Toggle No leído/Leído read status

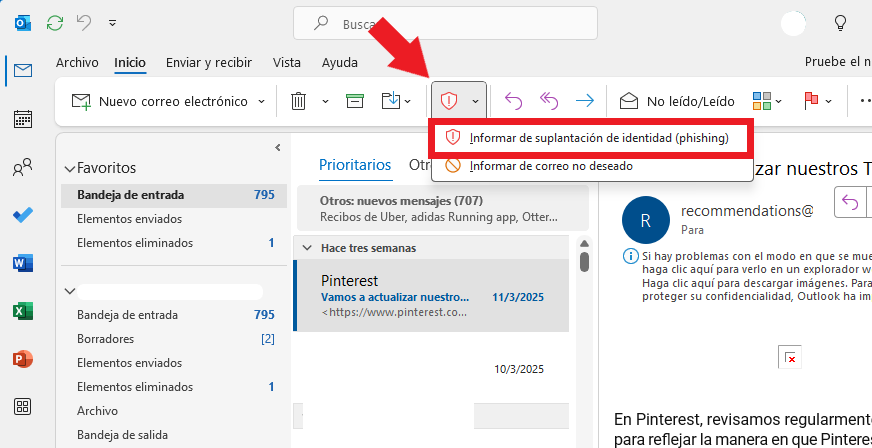(x=677, y=101)
